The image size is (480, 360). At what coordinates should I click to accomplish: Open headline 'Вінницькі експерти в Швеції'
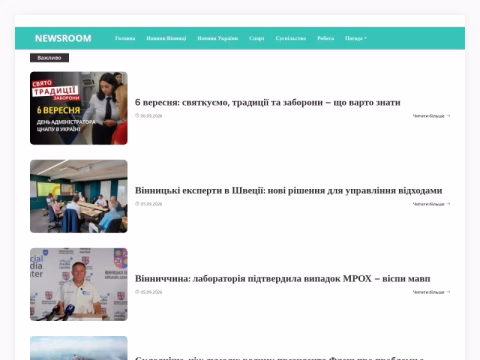coord(289,190)
